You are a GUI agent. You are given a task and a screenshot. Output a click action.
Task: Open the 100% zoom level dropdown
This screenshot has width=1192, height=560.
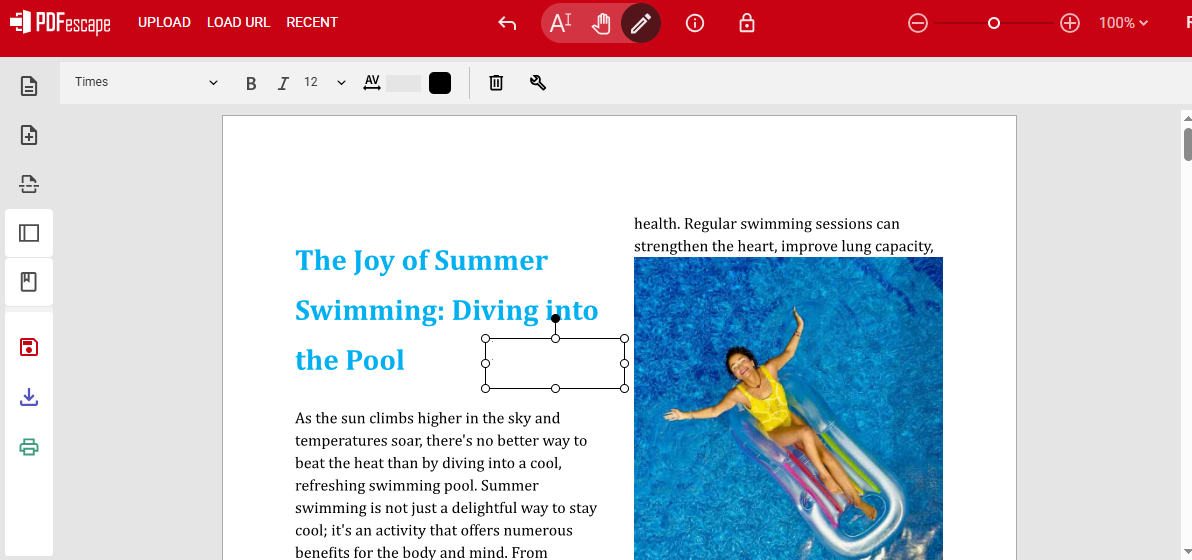pos(1123,23)
